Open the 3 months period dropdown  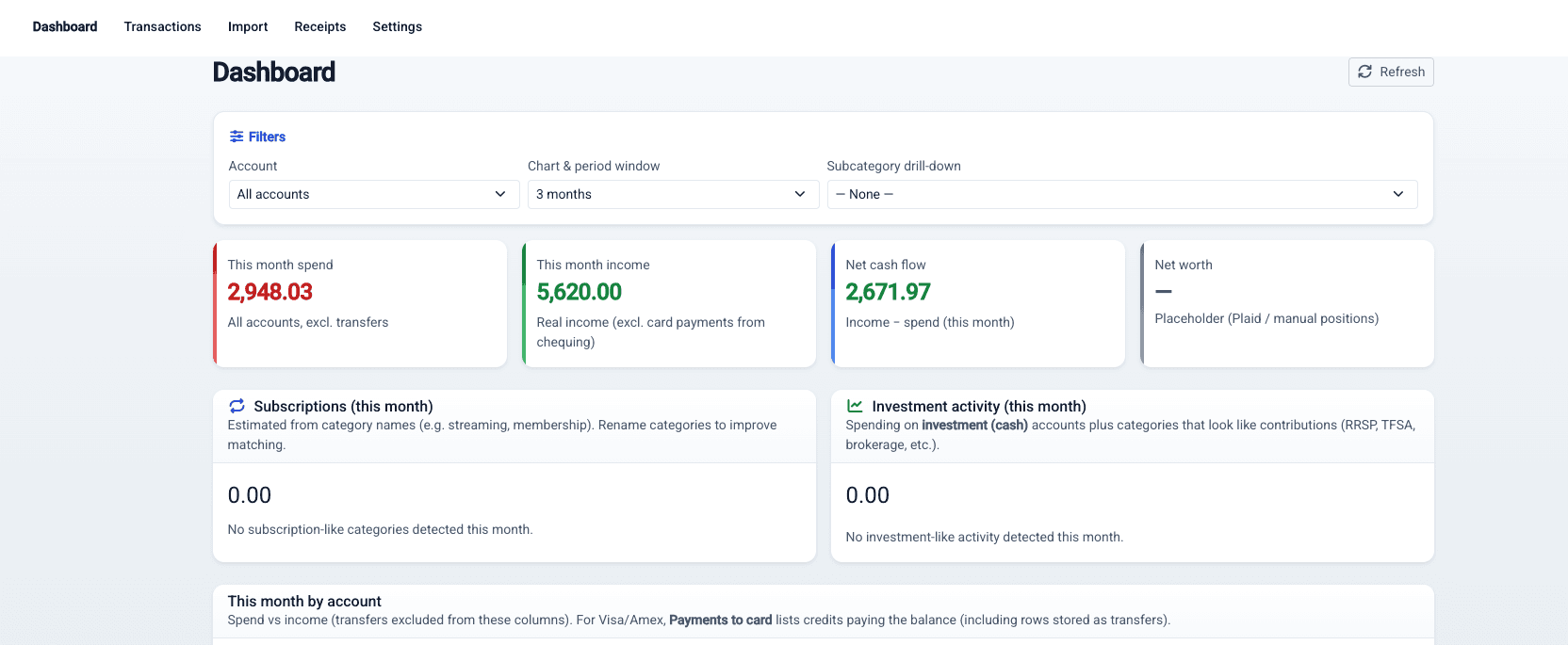click(673, 194)
